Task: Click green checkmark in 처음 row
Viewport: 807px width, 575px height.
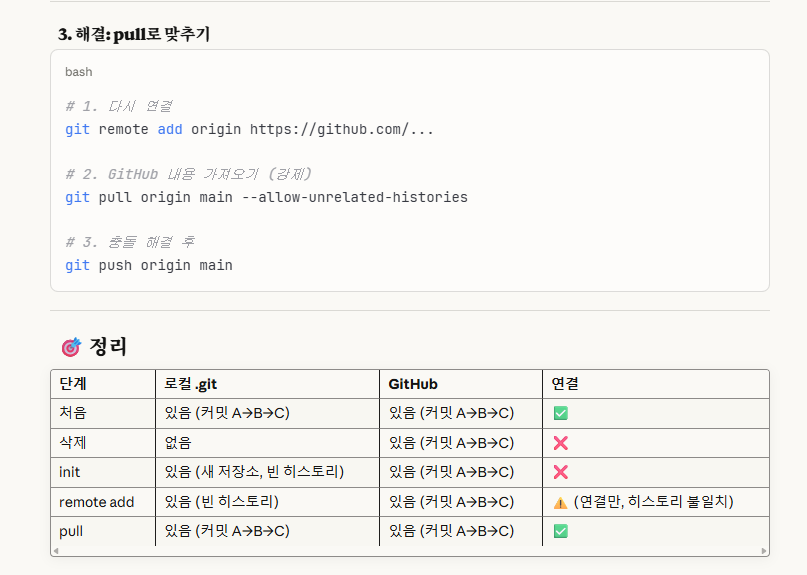Action: coord(560,413)
